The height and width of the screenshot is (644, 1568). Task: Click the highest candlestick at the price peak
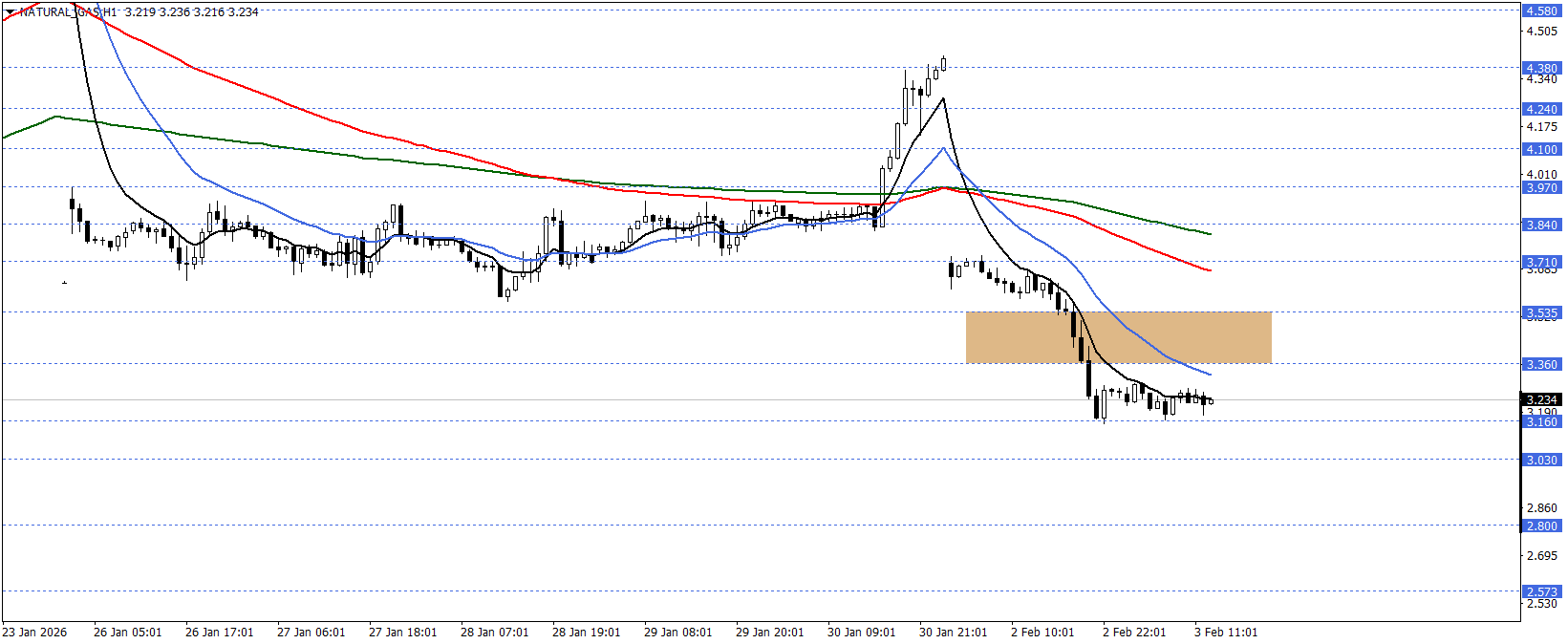click(x=943, y=64)
